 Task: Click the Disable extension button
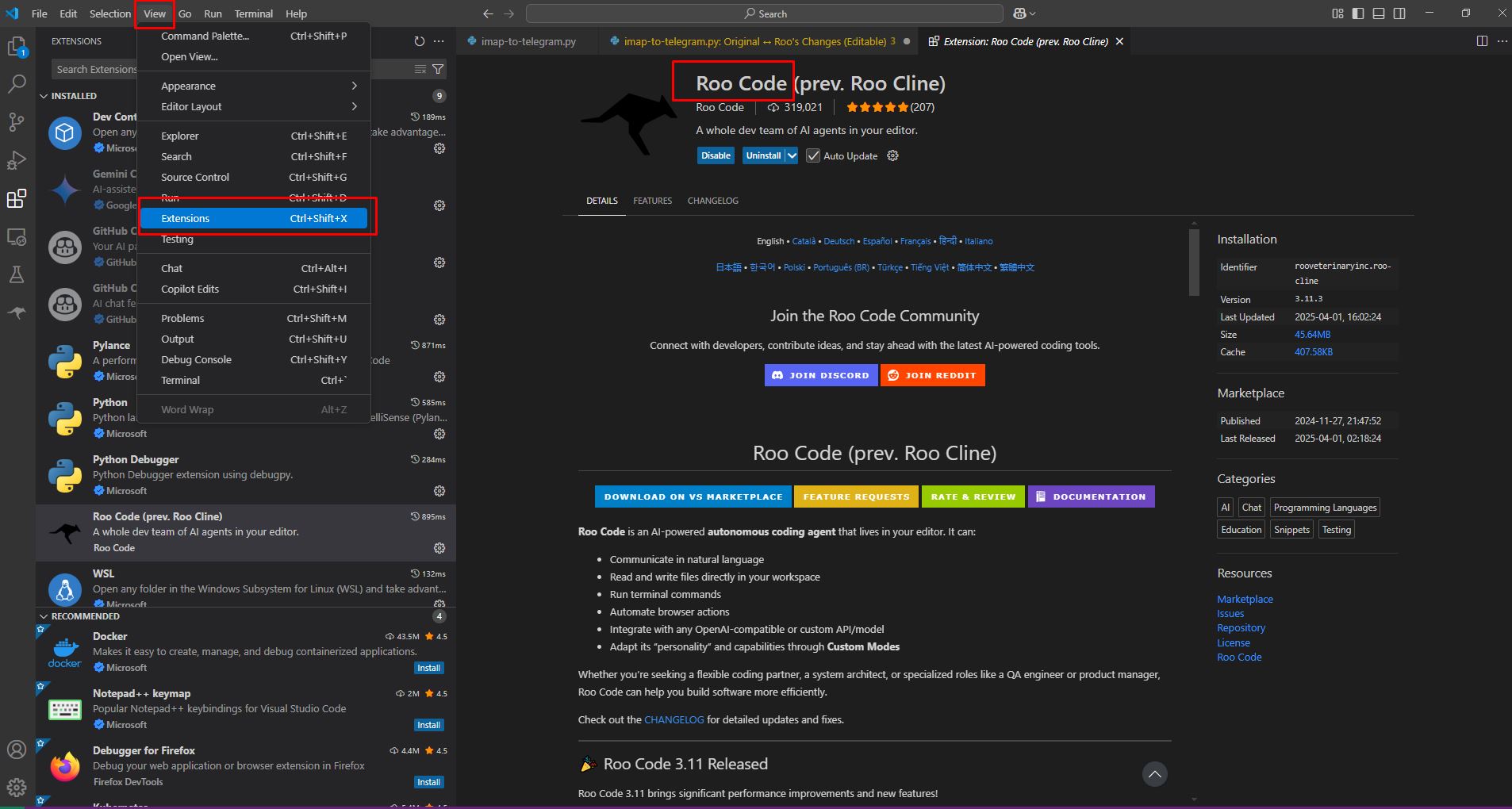716,156
